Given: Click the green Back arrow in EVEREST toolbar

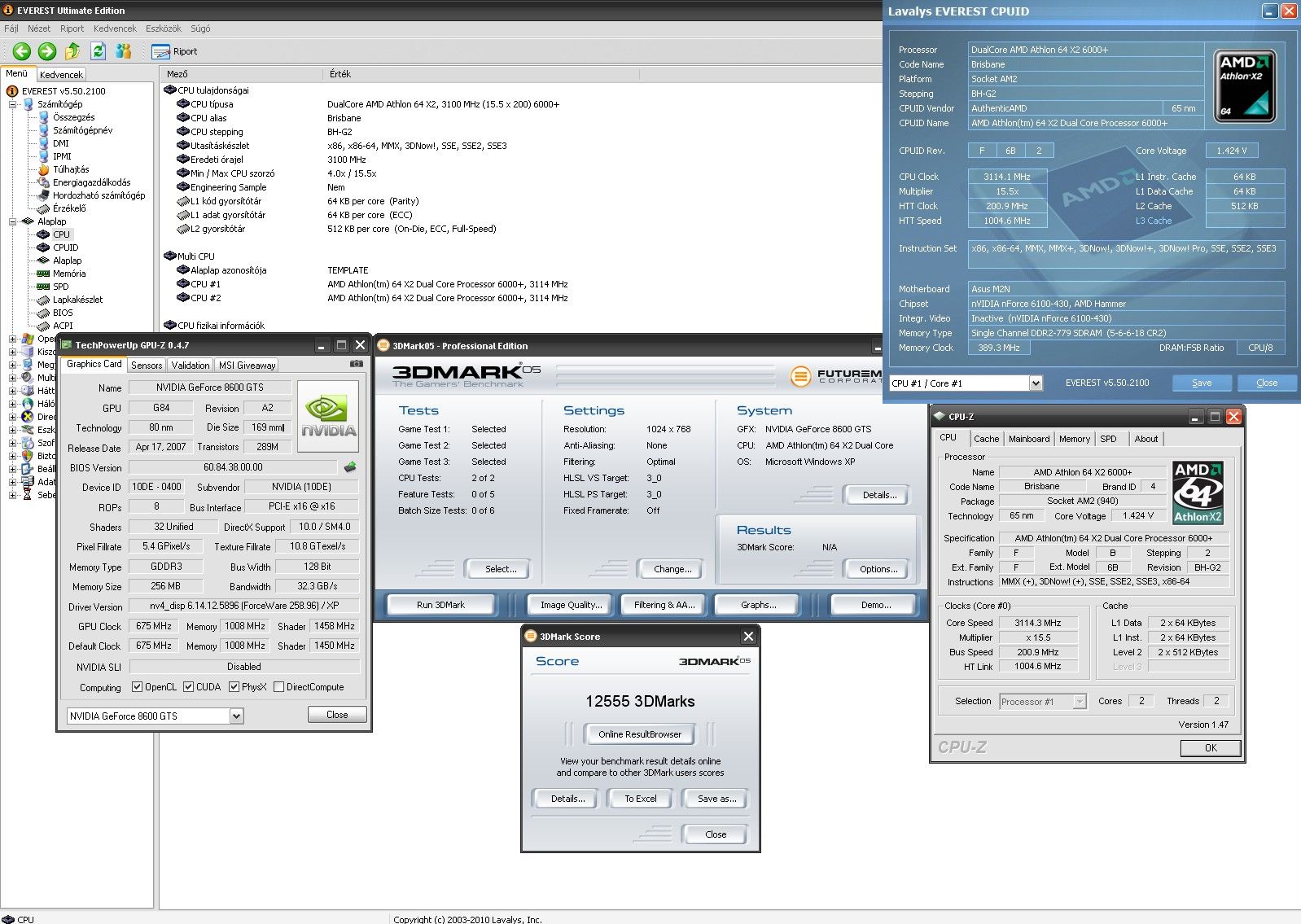Looking at the screenshot, I should 22,51.
